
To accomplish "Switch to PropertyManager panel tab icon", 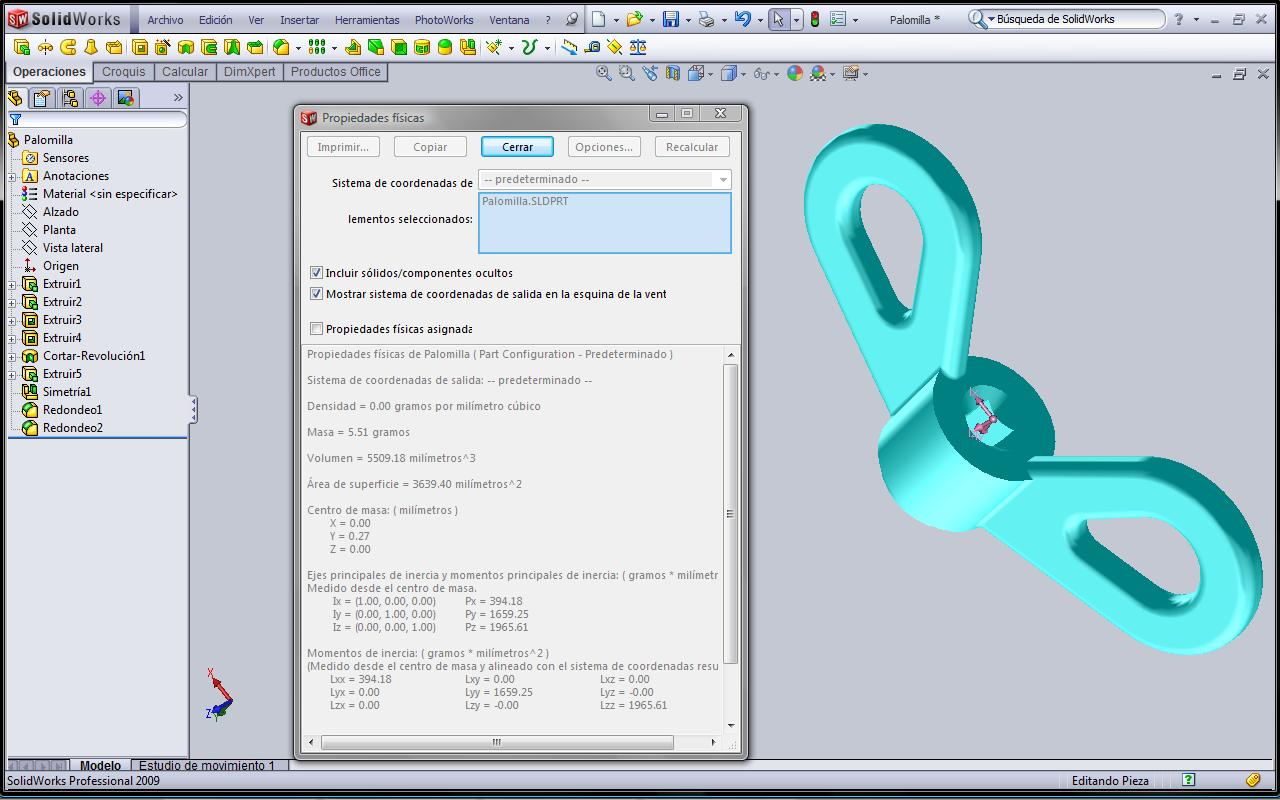I will [x=41, y=97].
